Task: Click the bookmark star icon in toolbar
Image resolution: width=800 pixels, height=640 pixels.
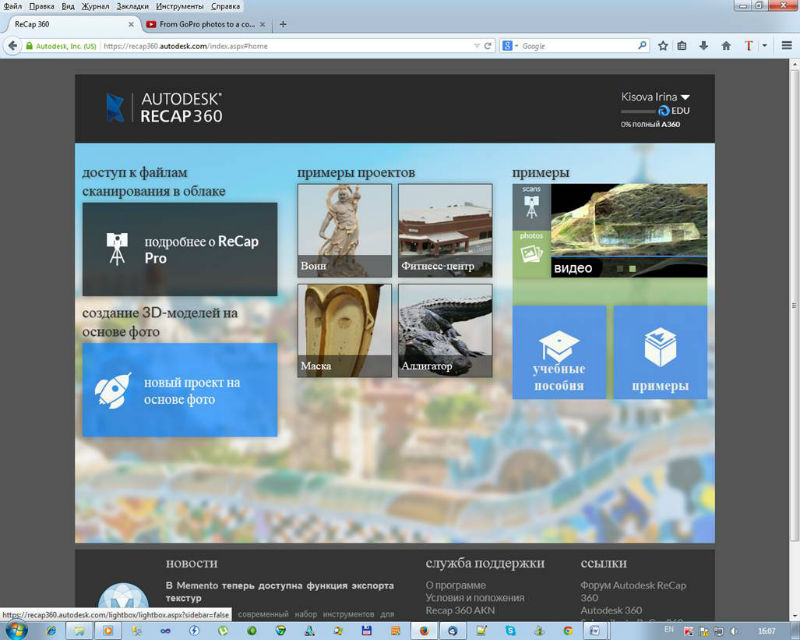Action: click(663, 46)
